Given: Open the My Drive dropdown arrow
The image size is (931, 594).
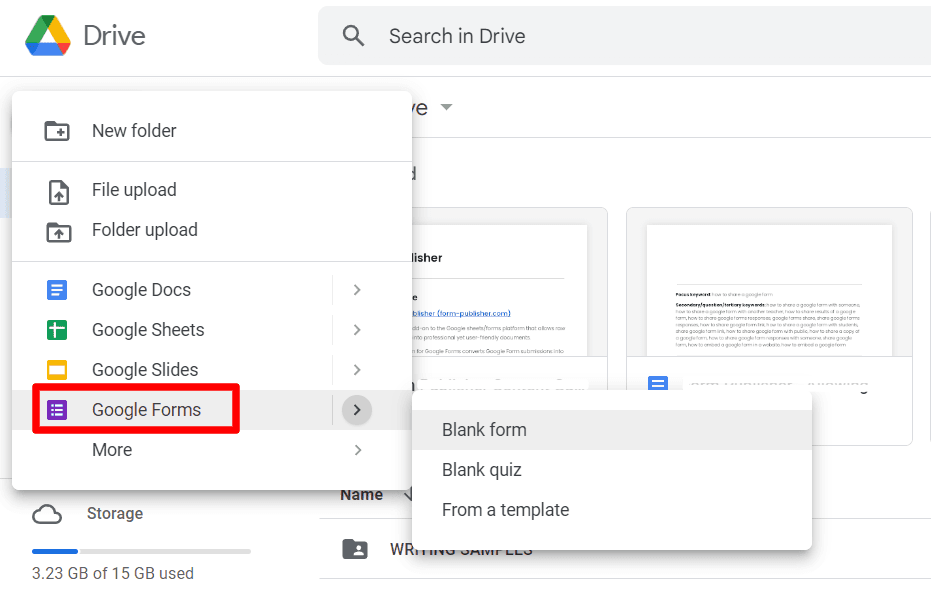Looking at the screenshot, I should pyautogui.click(x=446, y=108).
